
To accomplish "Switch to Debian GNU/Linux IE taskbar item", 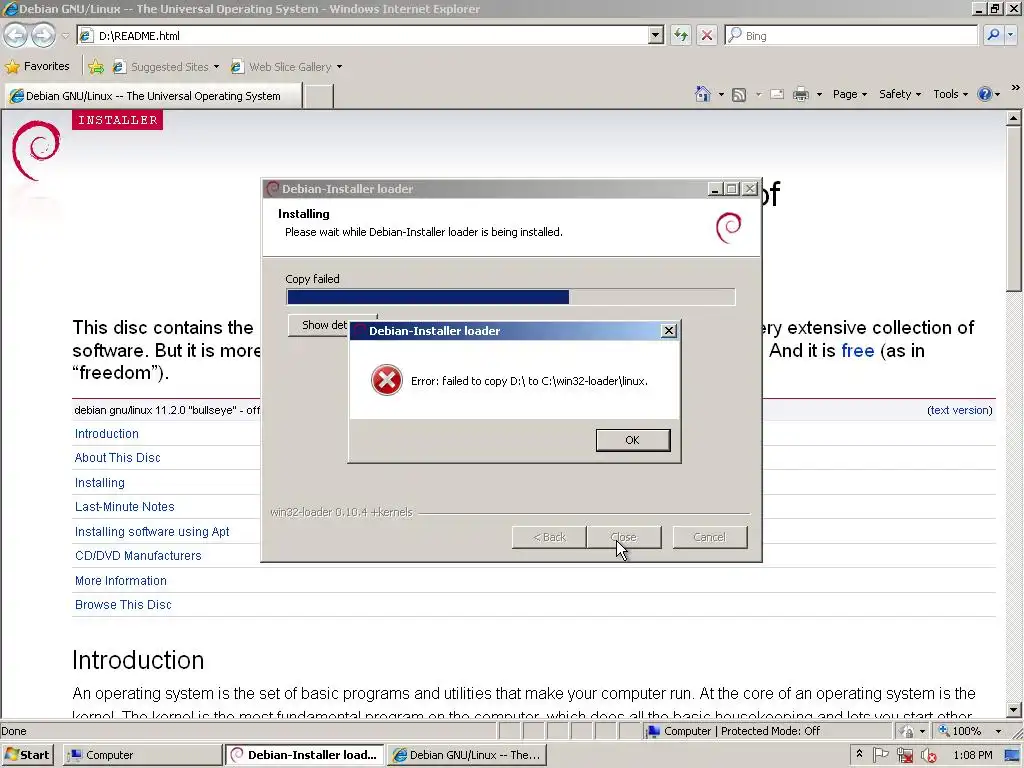I will [466, 755].
